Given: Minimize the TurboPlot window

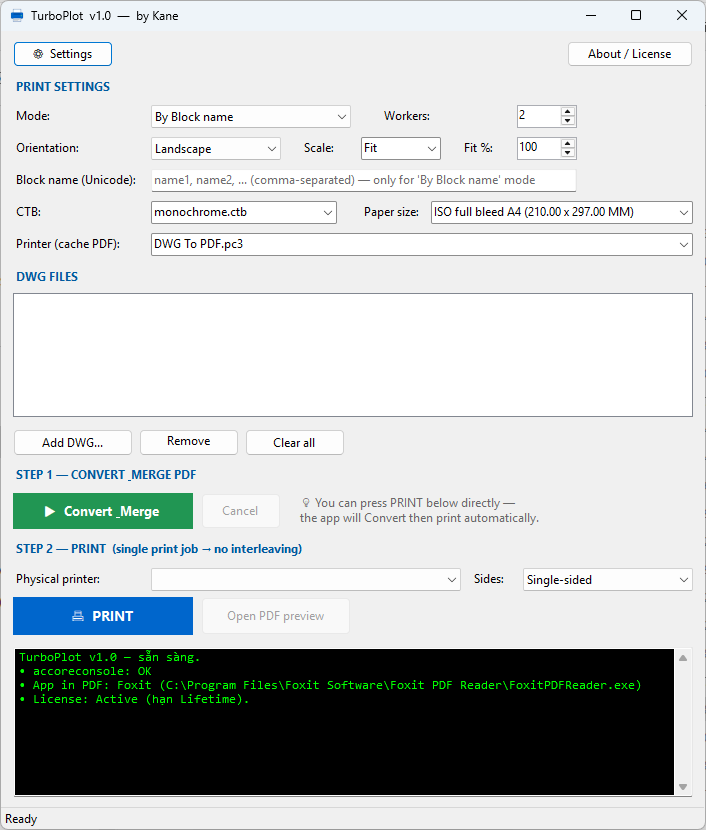Looking at the screenshot, I should [591, 15].
